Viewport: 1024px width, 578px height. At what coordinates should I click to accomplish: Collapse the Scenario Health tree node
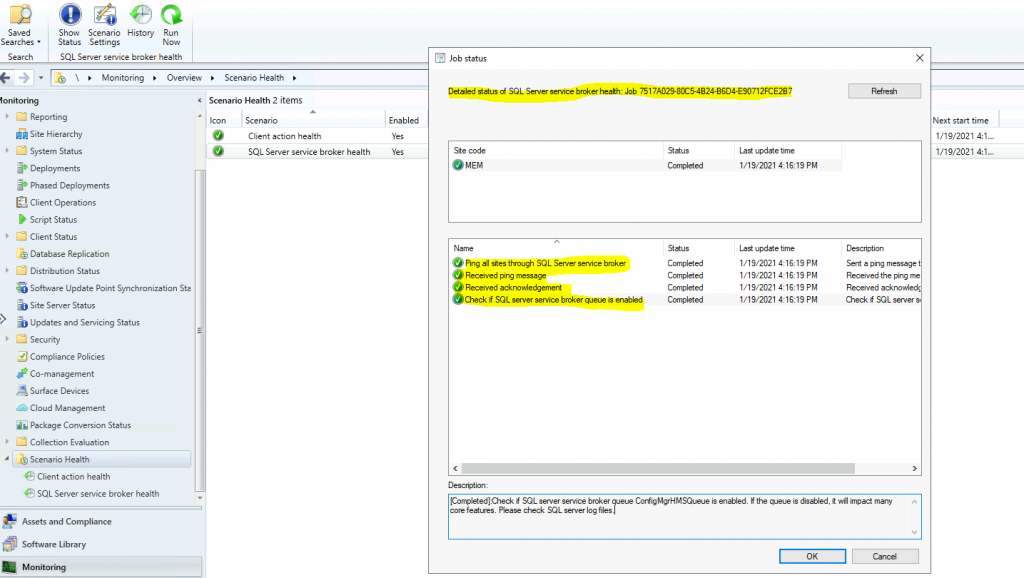[7, 459]
